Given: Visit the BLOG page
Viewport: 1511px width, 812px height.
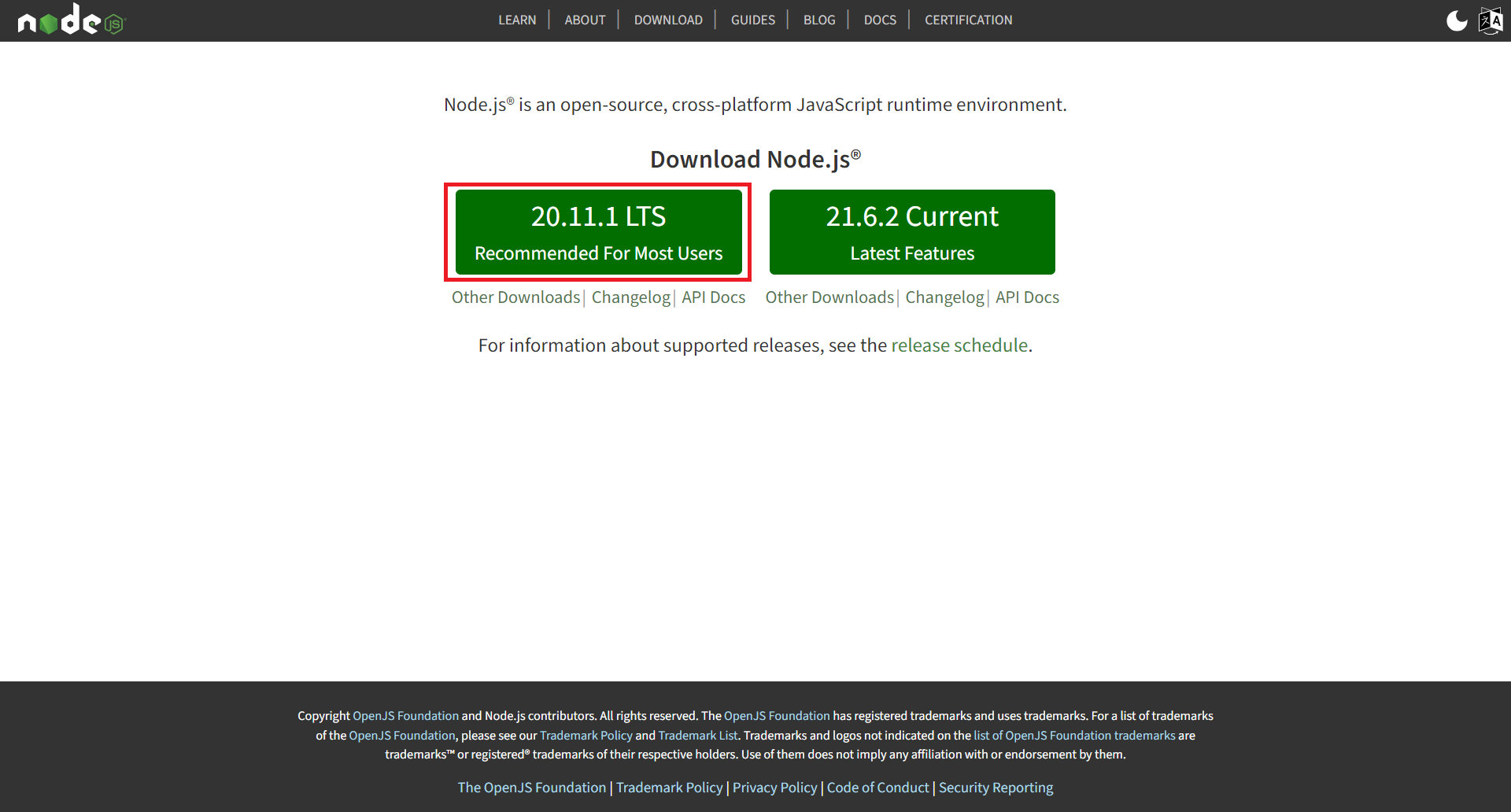Looking at the screenshot, I should (819, 20).
